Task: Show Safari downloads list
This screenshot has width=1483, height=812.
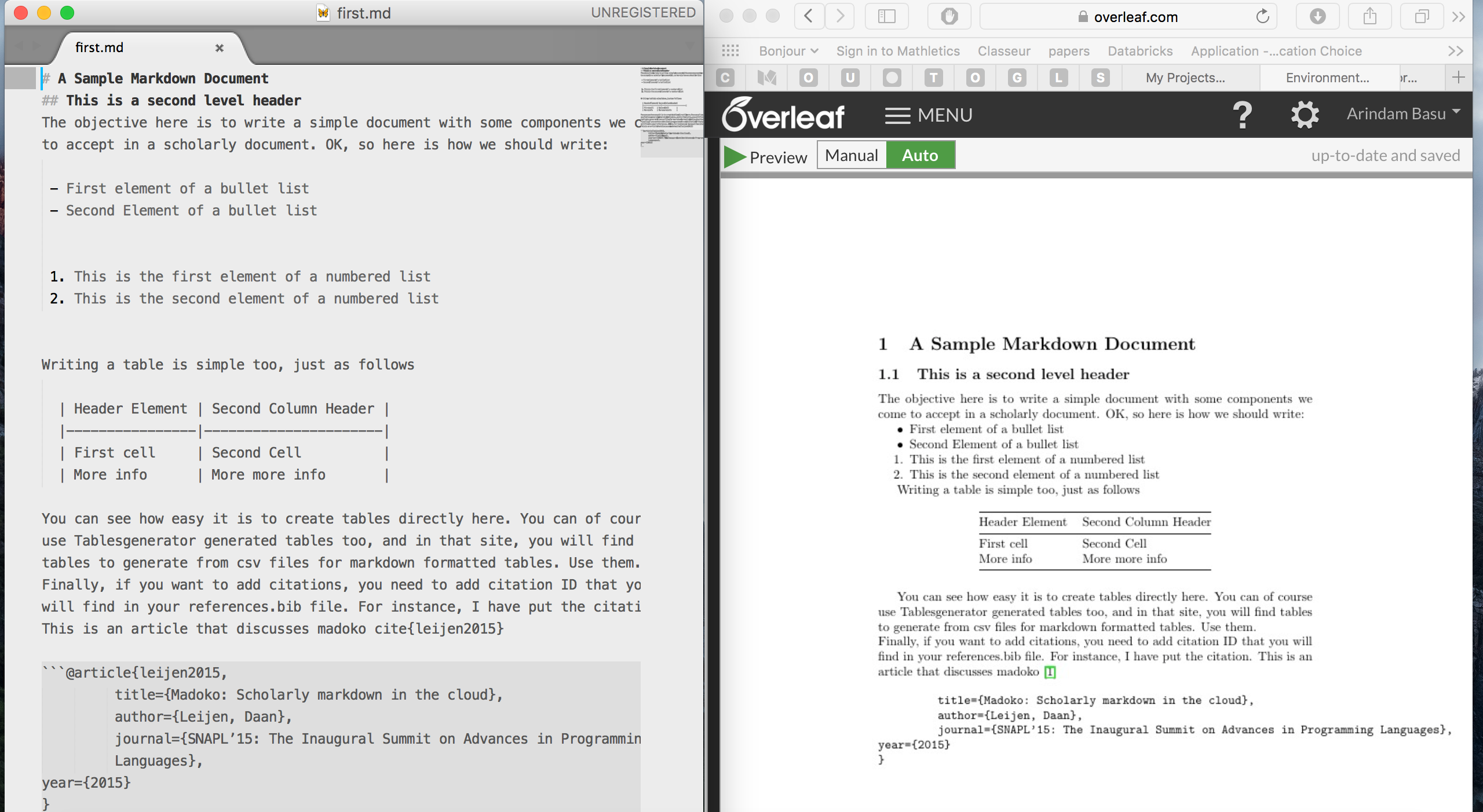Action: pos(1317,16)
